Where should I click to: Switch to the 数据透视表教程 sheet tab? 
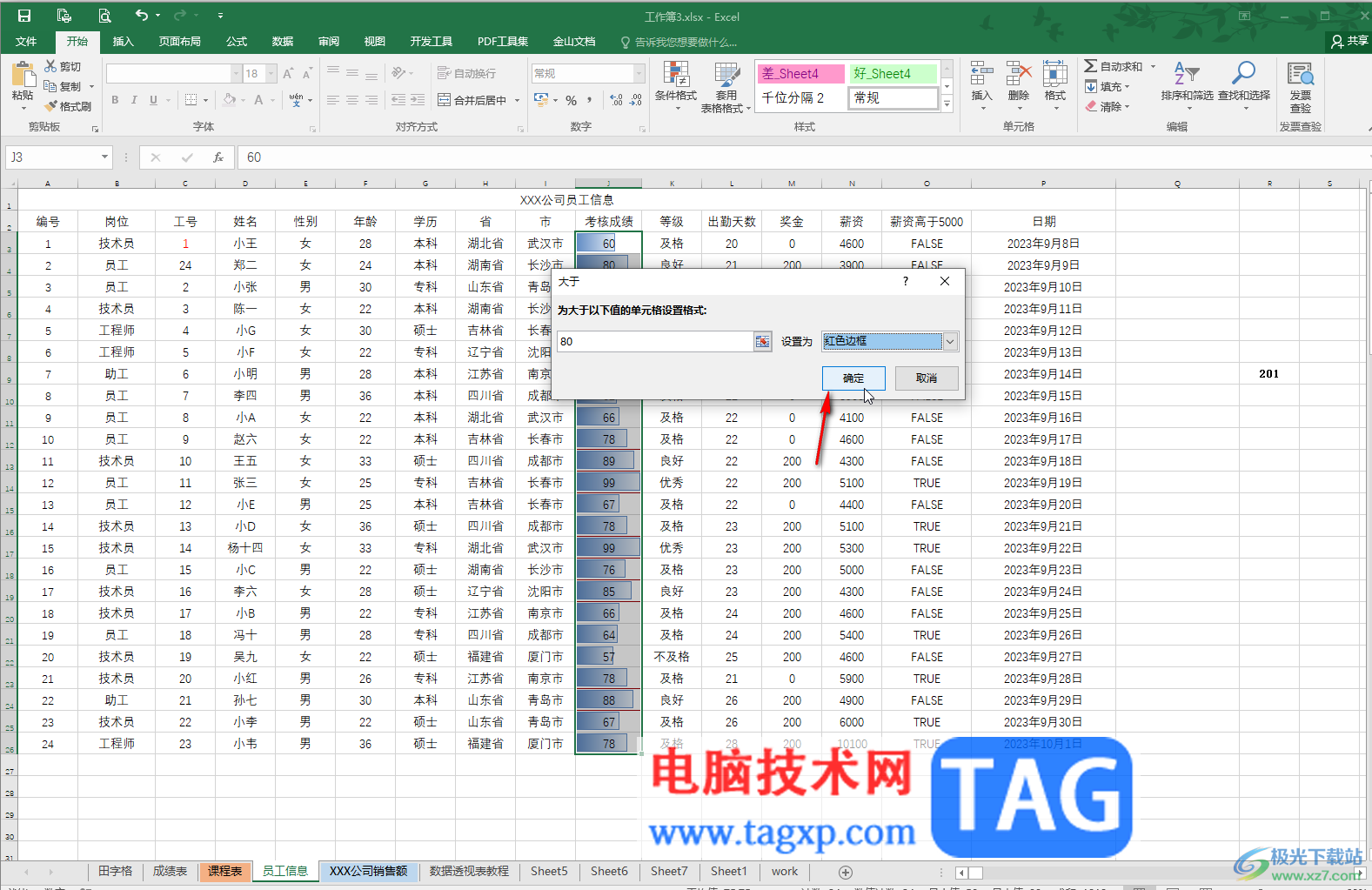pos(469,872)
